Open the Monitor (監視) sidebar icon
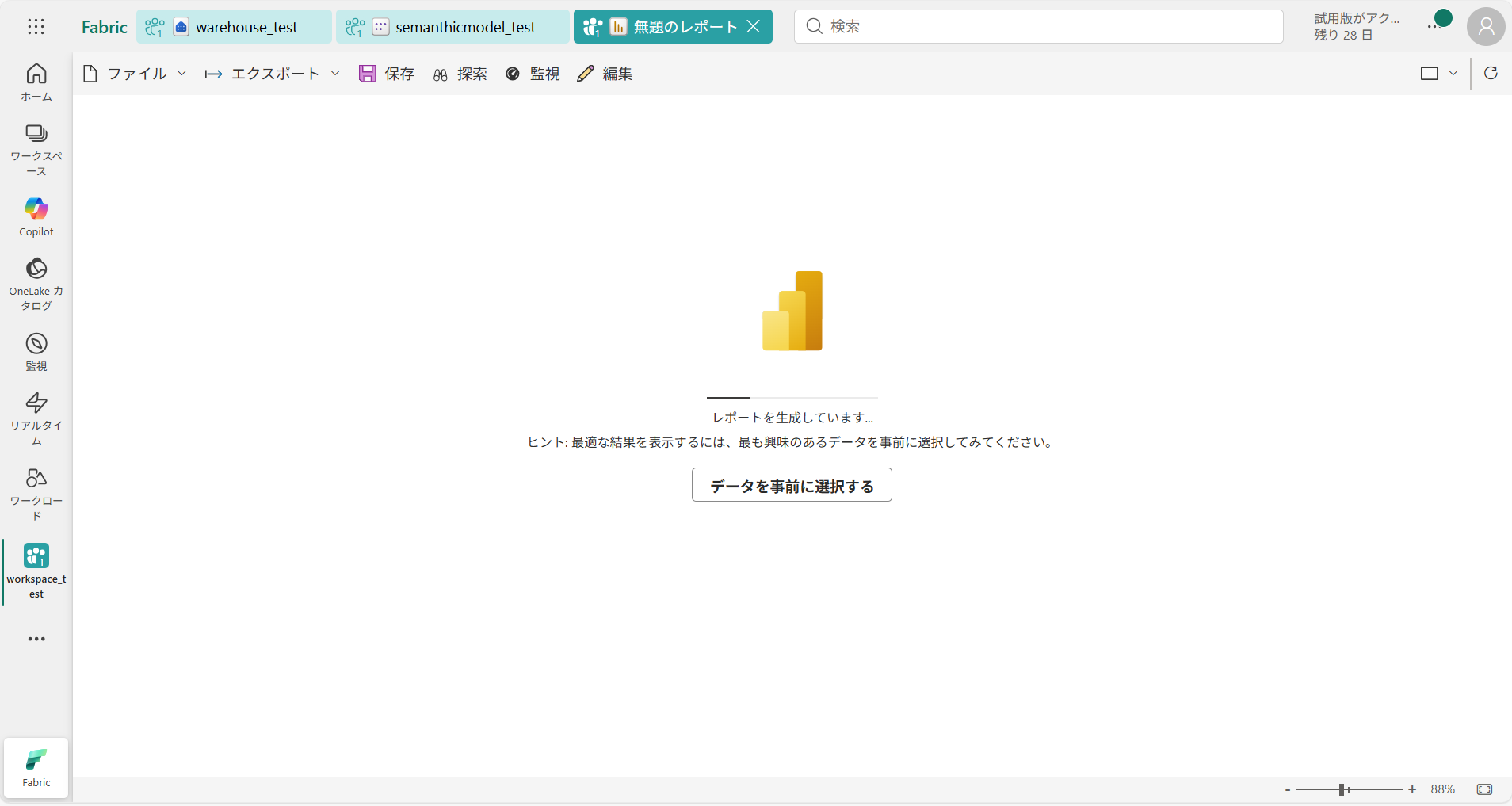Viewport: 1512px width, 806px height. [36, 352]
